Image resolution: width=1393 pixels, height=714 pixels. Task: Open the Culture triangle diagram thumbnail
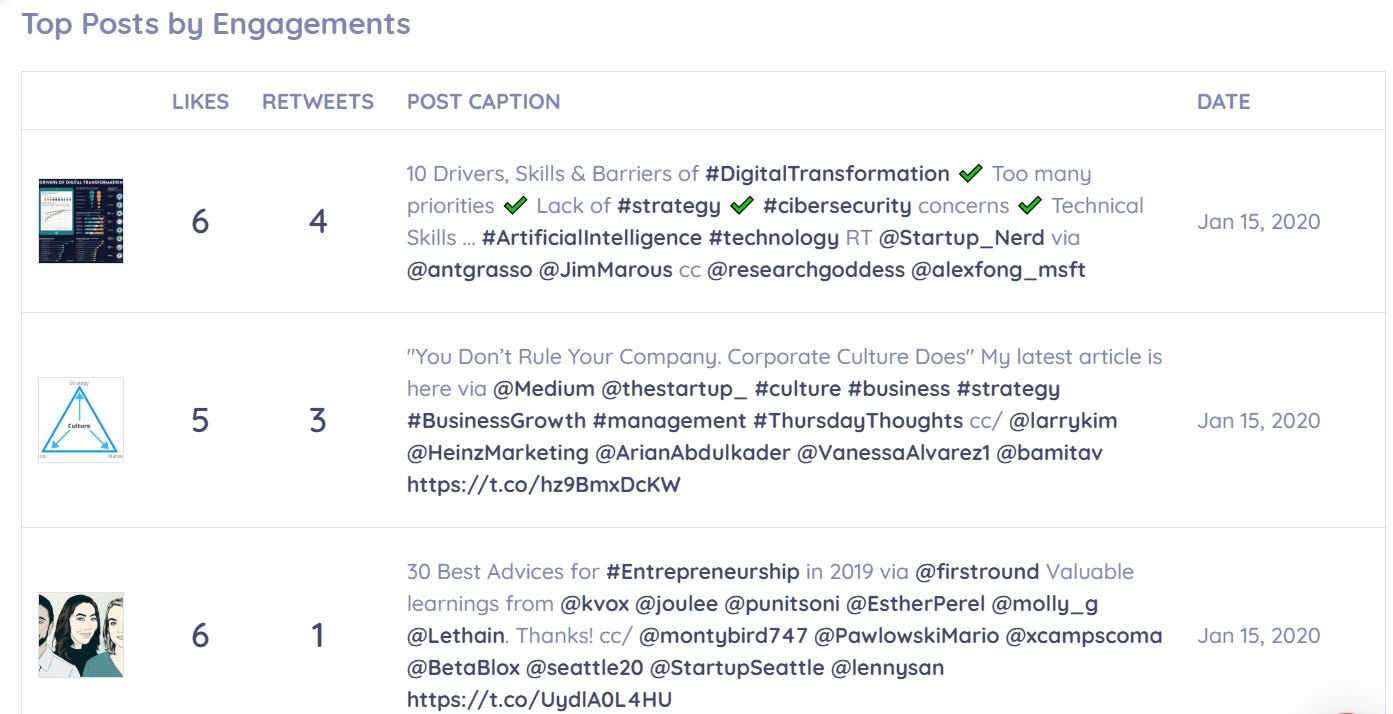[81, 420]
